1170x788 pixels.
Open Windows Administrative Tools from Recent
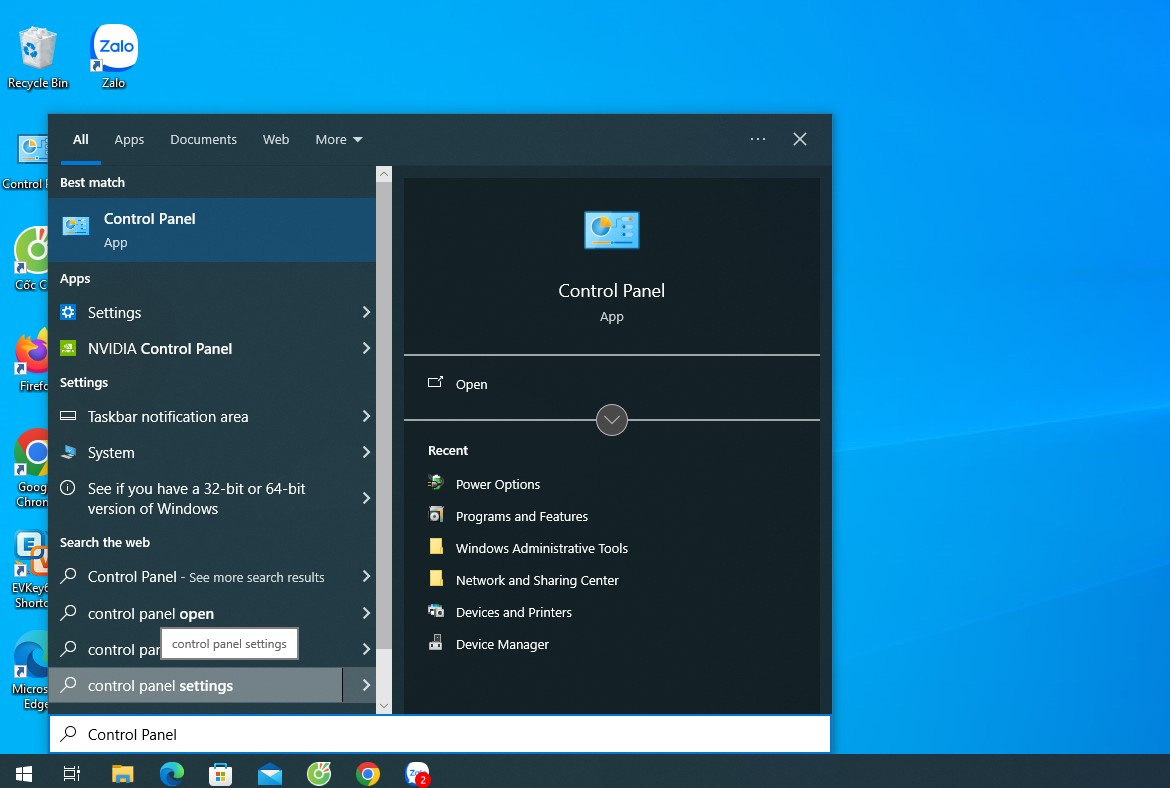pyautogui.click(x=542, y=548)
